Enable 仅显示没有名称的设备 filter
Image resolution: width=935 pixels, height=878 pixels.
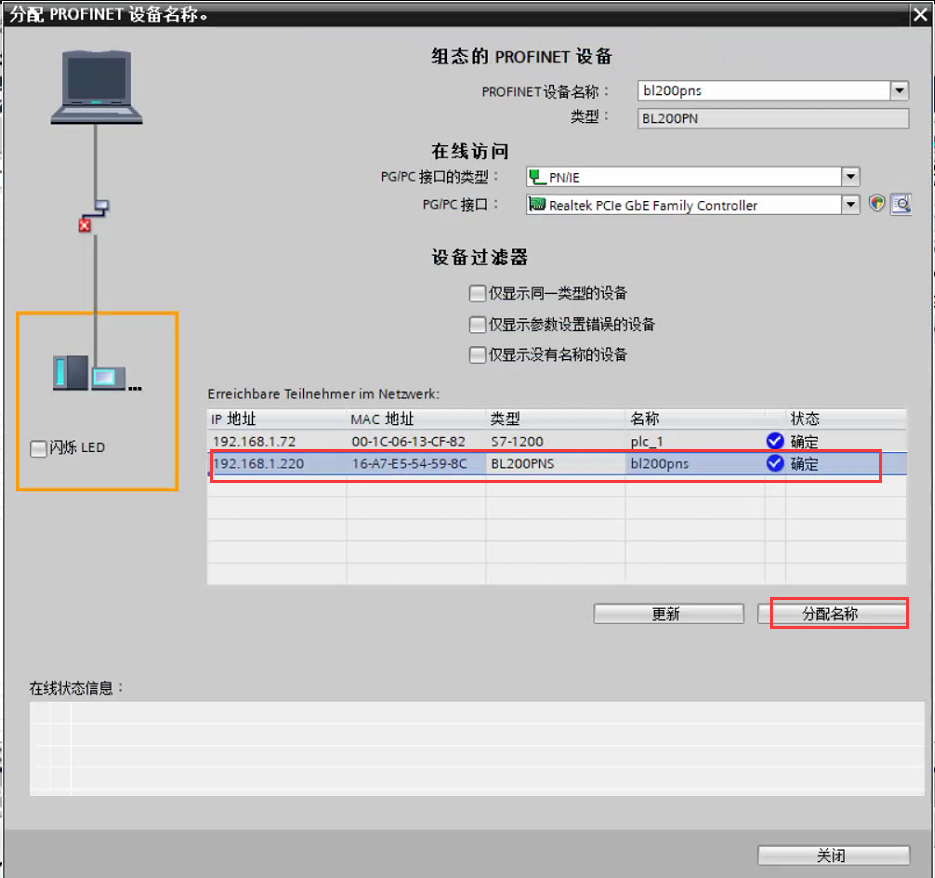click(477, 356)
